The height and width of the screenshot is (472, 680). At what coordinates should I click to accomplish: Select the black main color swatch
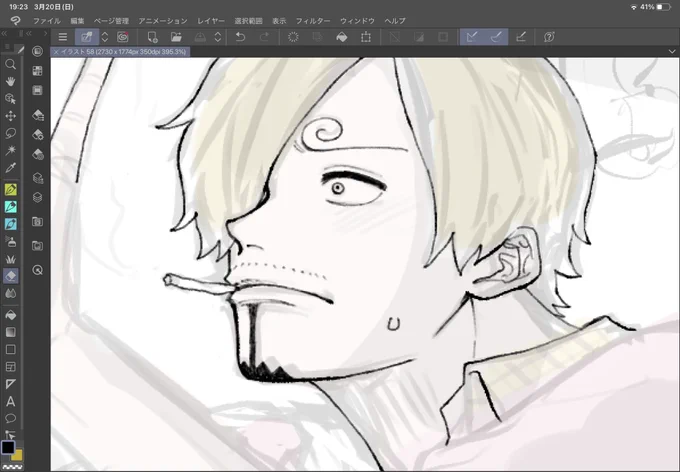pos(8,447)
